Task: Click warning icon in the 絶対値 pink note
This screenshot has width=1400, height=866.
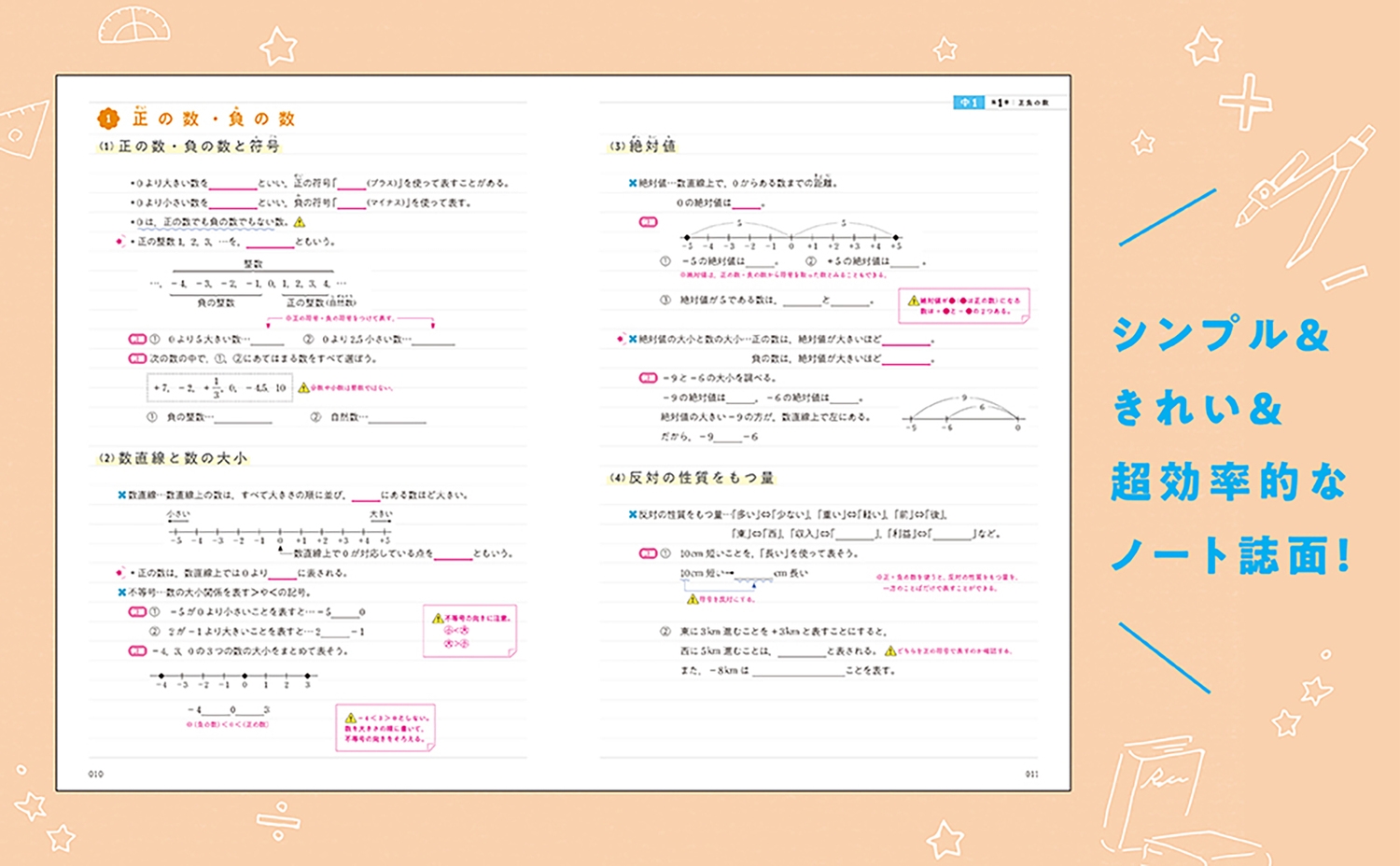Action: pos(913,300)
